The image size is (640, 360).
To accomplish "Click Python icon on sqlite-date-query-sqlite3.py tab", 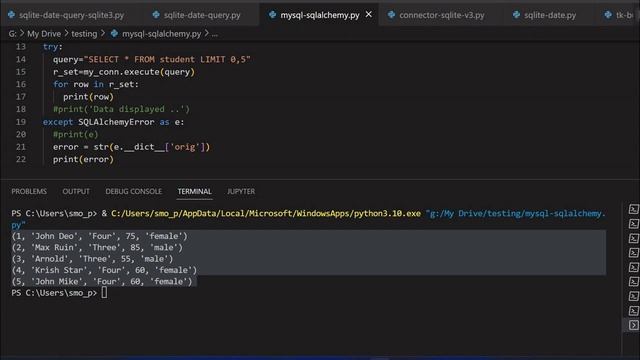I will 11,15.
